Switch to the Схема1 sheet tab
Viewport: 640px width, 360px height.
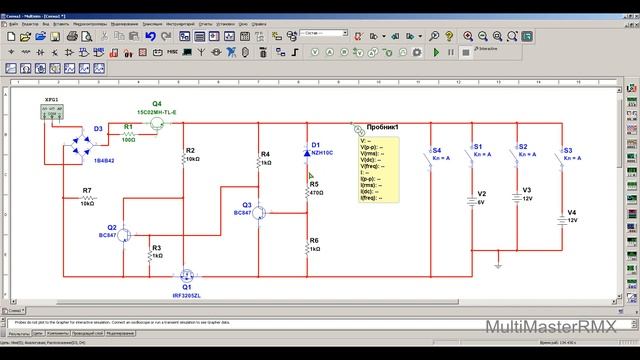tap(14, 311)
